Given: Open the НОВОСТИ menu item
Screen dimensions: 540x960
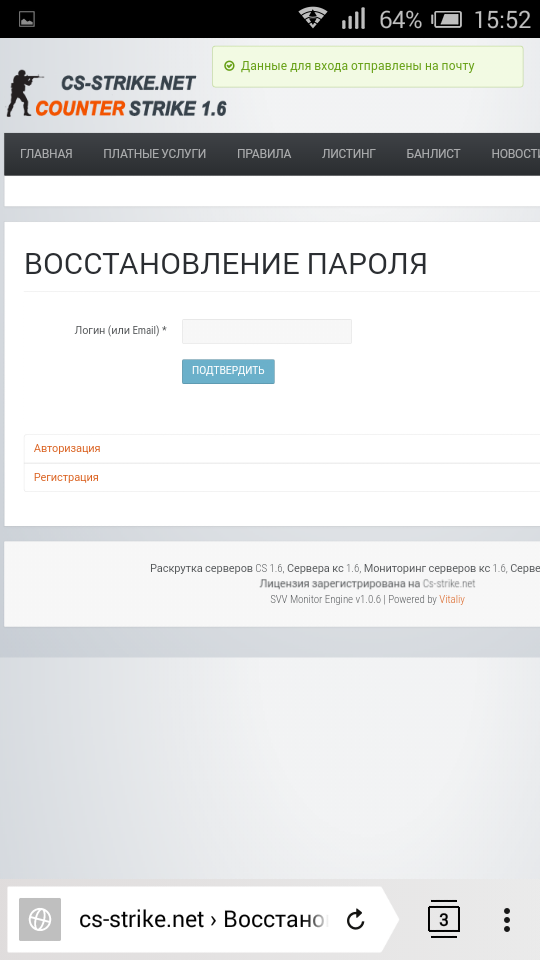Looking at the screenshot, I should coord(516,154).
